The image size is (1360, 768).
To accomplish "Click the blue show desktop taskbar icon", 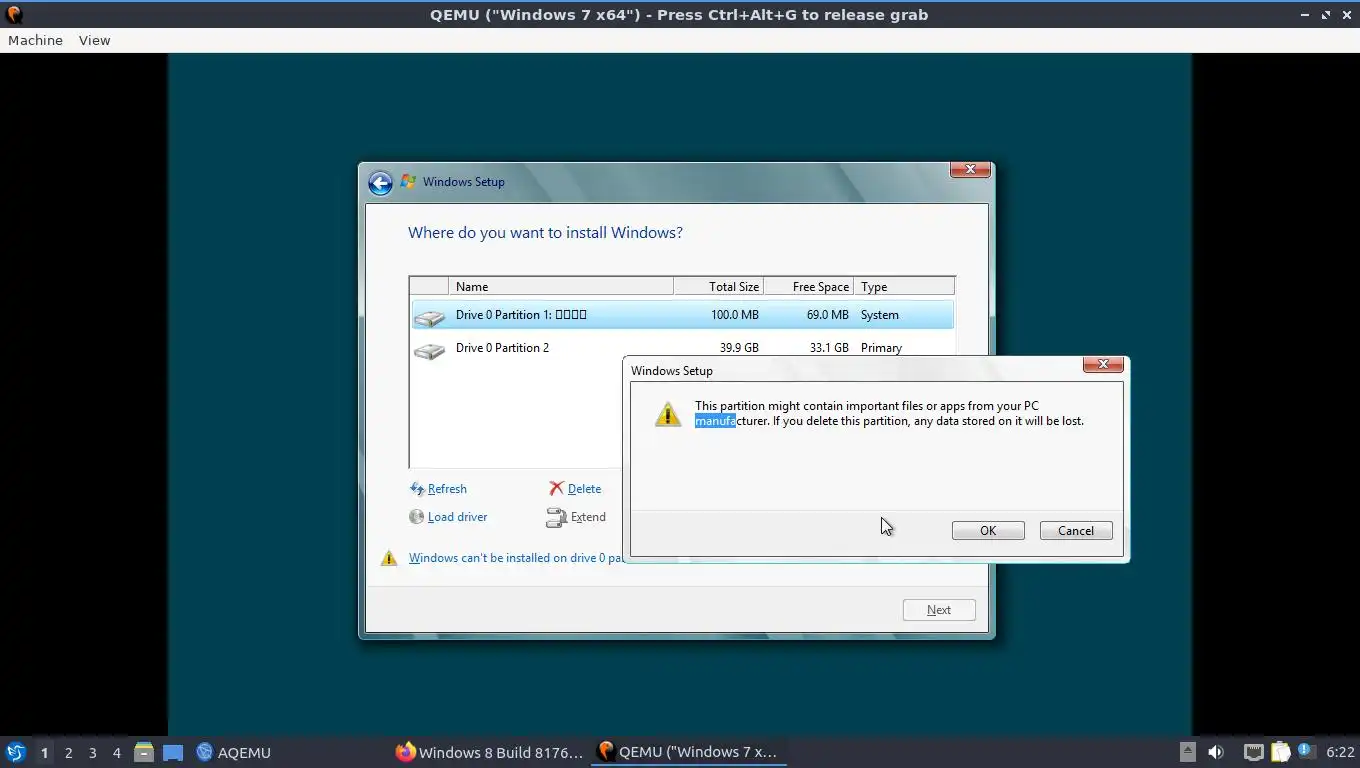I will tap(173, 752).
